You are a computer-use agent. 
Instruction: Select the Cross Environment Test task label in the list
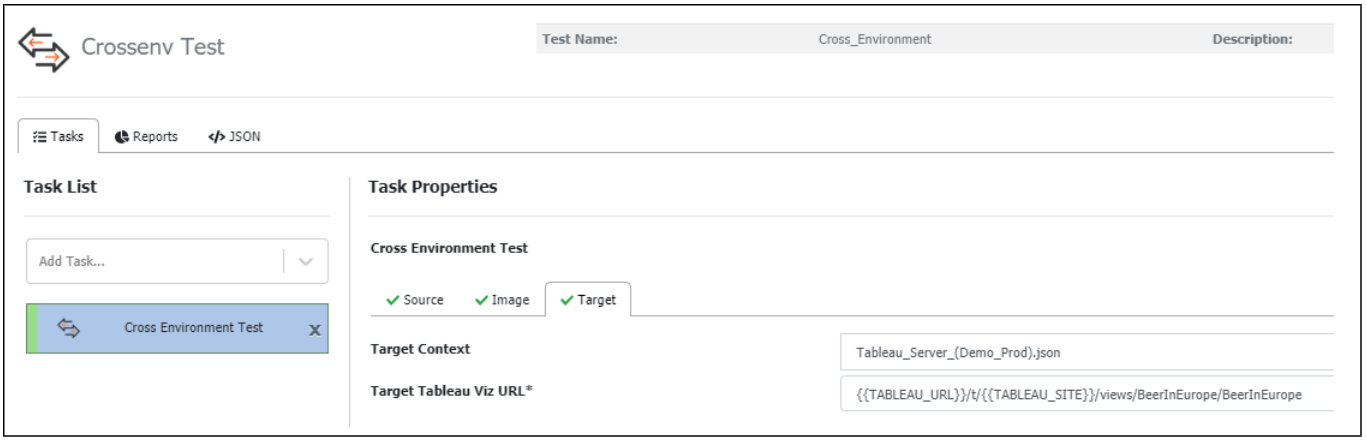(x=193, y=328)
